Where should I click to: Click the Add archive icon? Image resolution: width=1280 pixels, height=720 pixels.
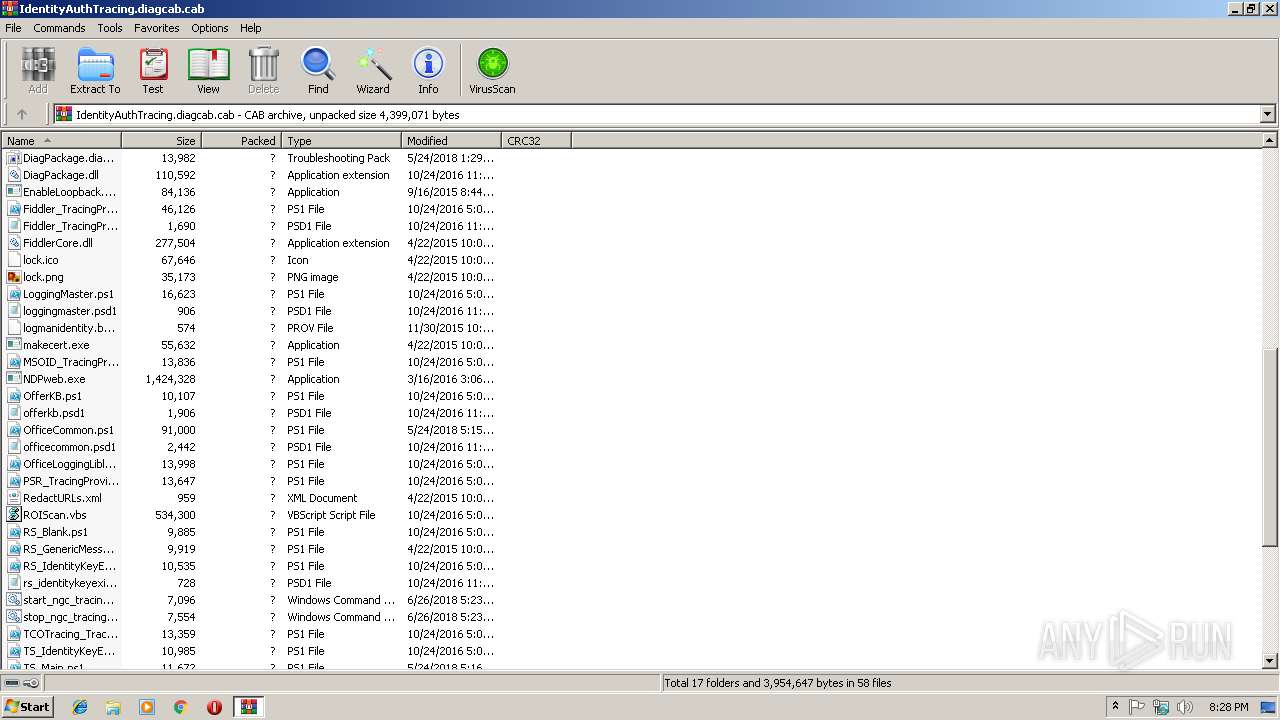click(38, 71)
